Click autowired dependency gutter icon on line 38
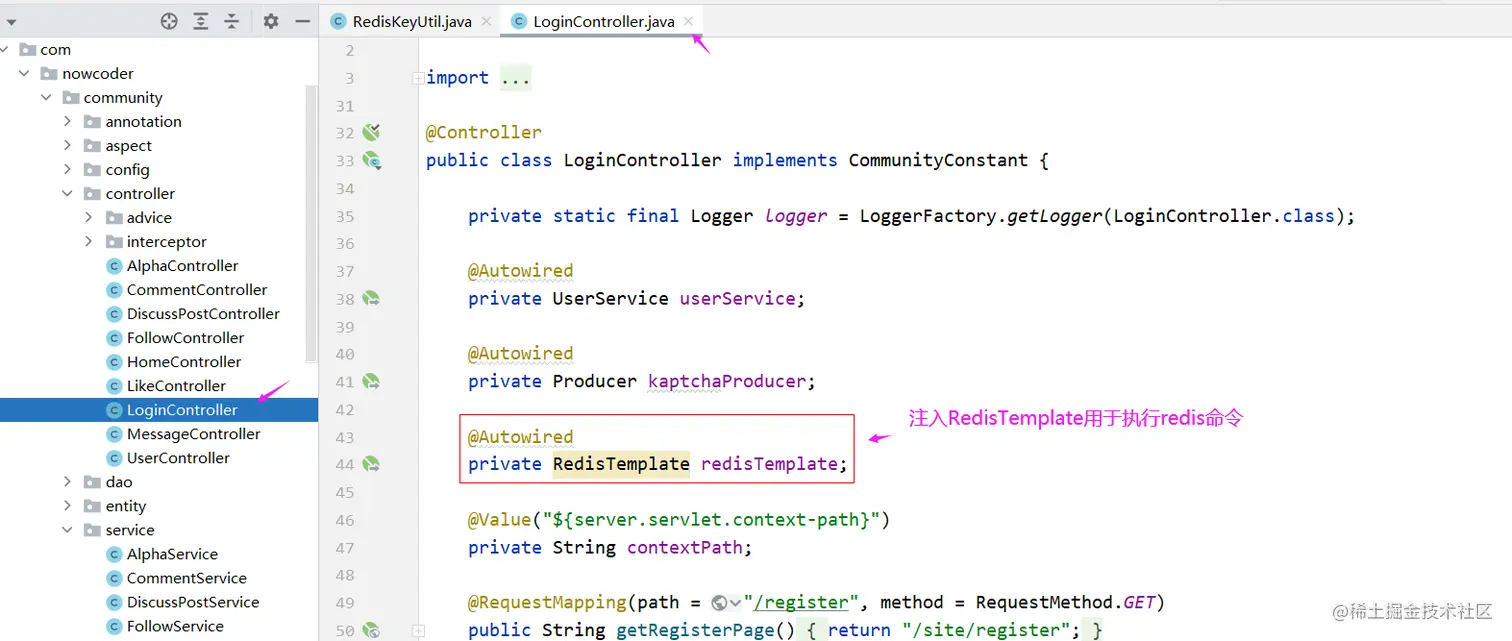This screenshot has width=1512, height=641. coord(372,298)
